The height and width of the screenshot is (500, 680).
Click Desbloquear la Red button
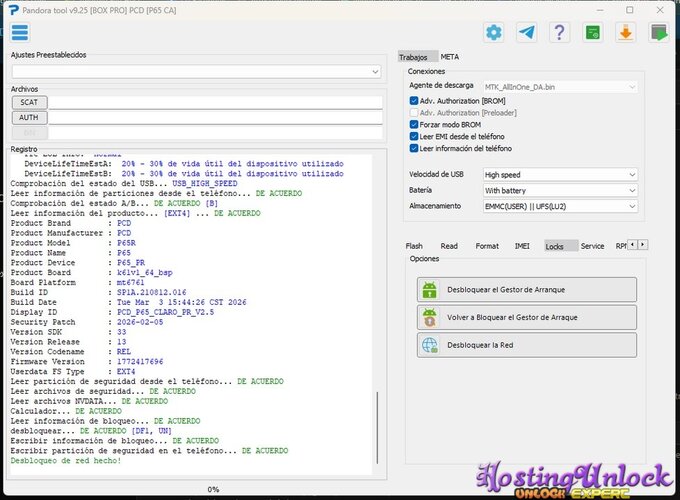527,345
